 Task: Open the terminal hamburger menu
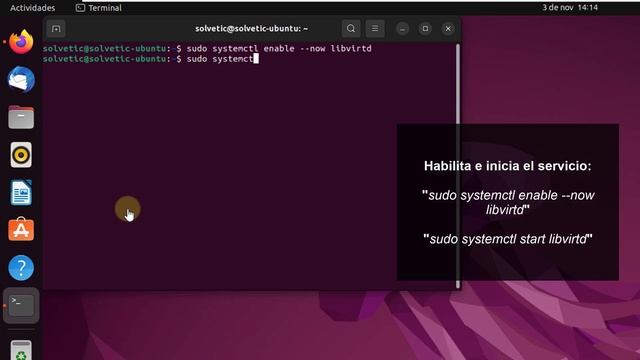(375, 29)
